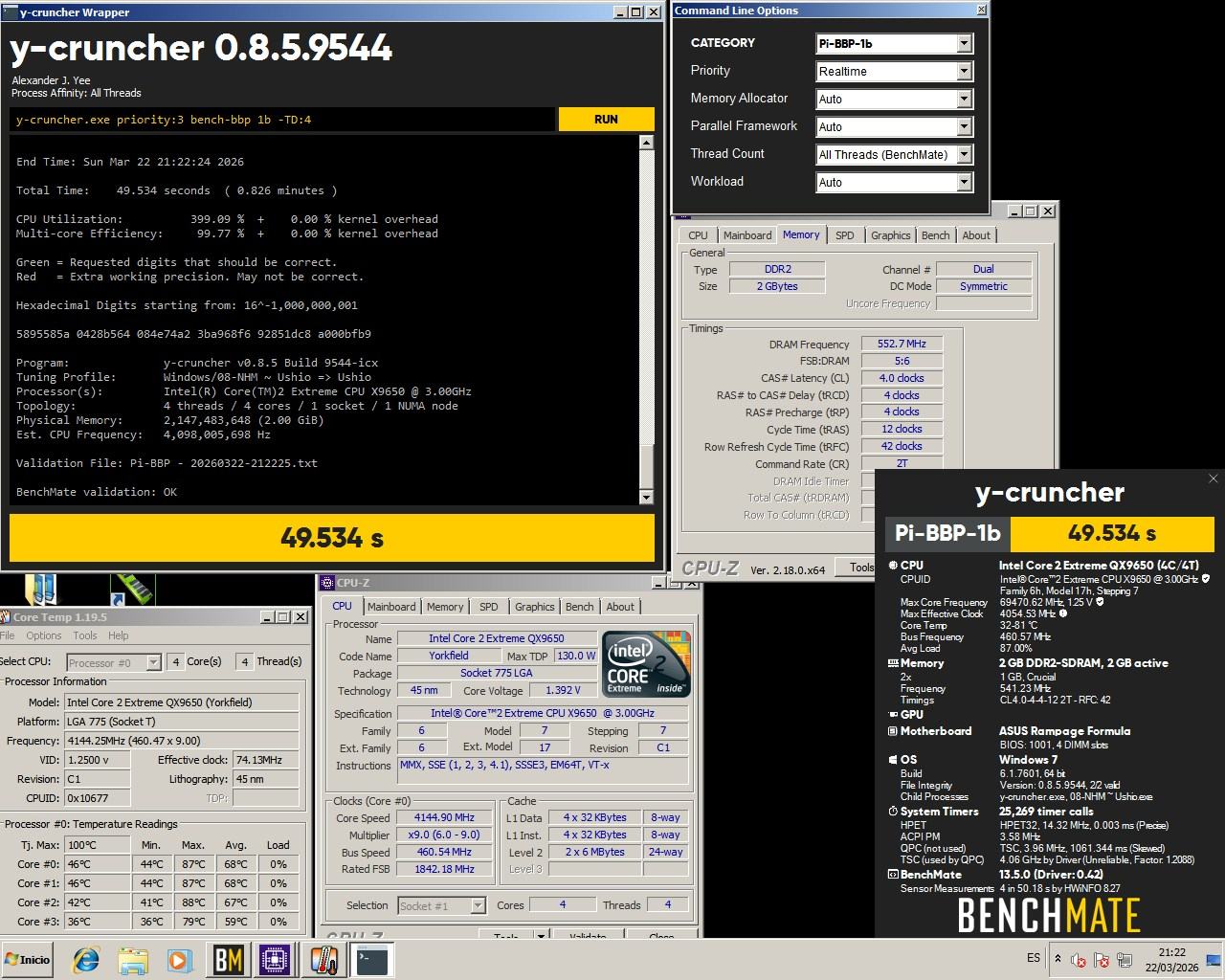Open the Core Temp Options menu
The image size is (1225, 980).
coord(44,635)
